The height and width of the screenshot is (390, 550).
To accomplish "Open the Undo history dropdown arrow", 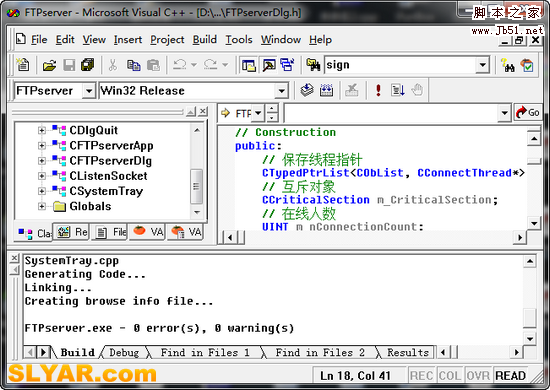I will pos(194,65).
